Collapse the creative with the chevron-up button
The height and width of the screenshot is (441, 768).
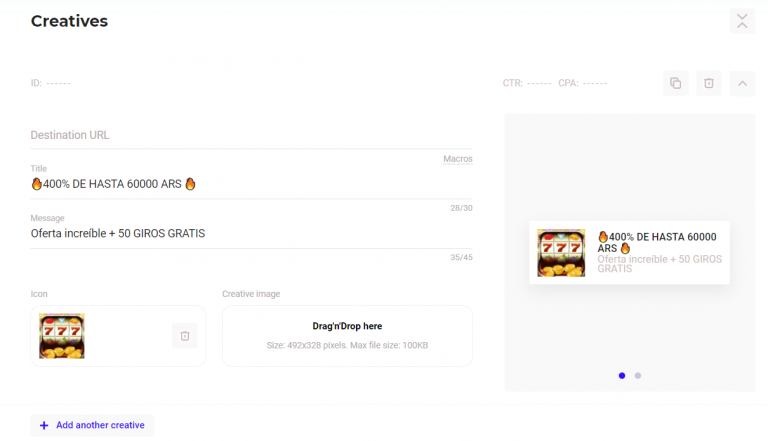(x=742, y=83)
